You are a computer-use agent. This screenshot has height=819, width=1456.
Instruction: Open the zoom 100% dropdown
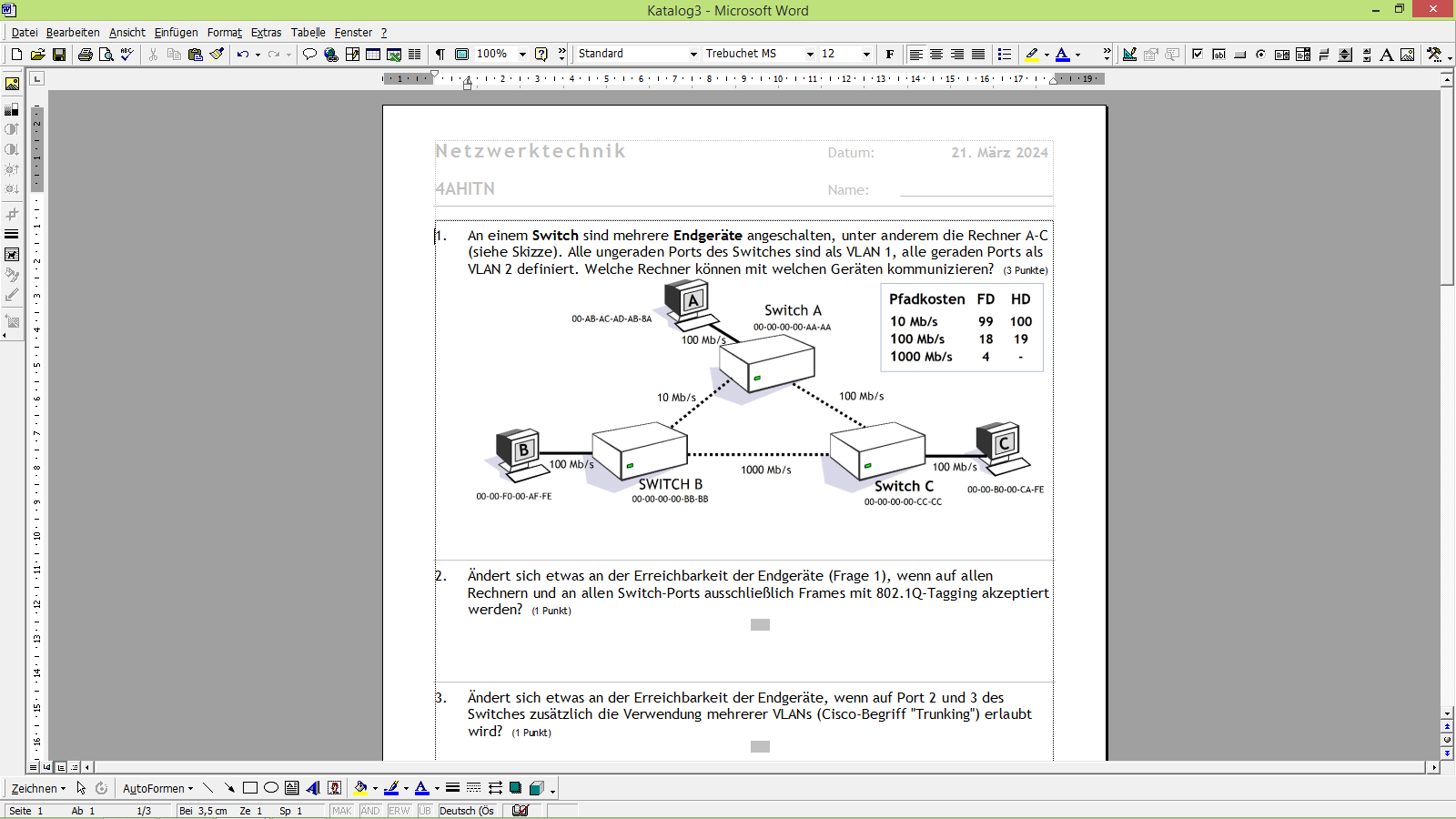(x=522, y=55)
